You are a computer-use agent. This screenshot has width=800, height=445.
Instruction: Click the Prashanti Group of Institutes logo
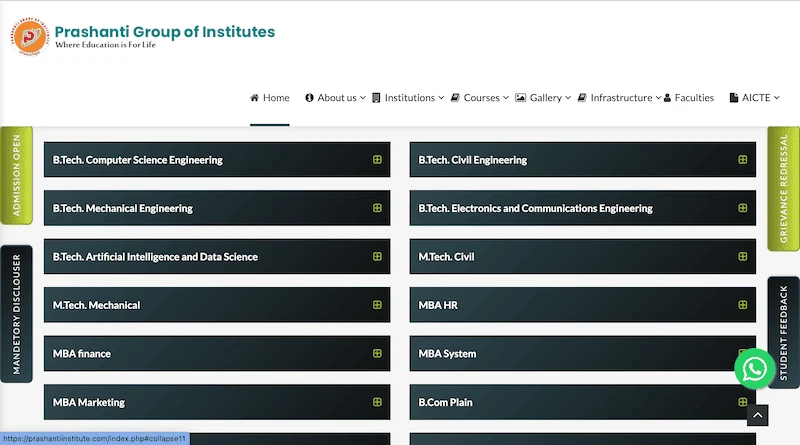30,38
